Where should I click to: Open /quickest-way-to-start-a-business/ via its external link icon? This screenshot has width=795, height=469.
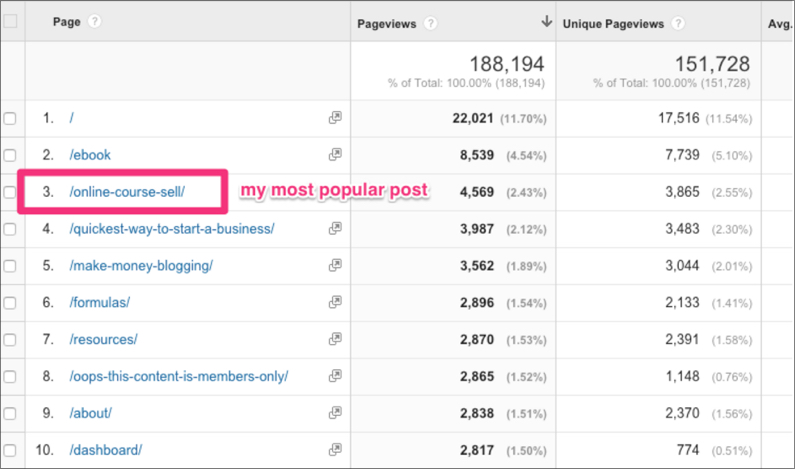(335, 229)
